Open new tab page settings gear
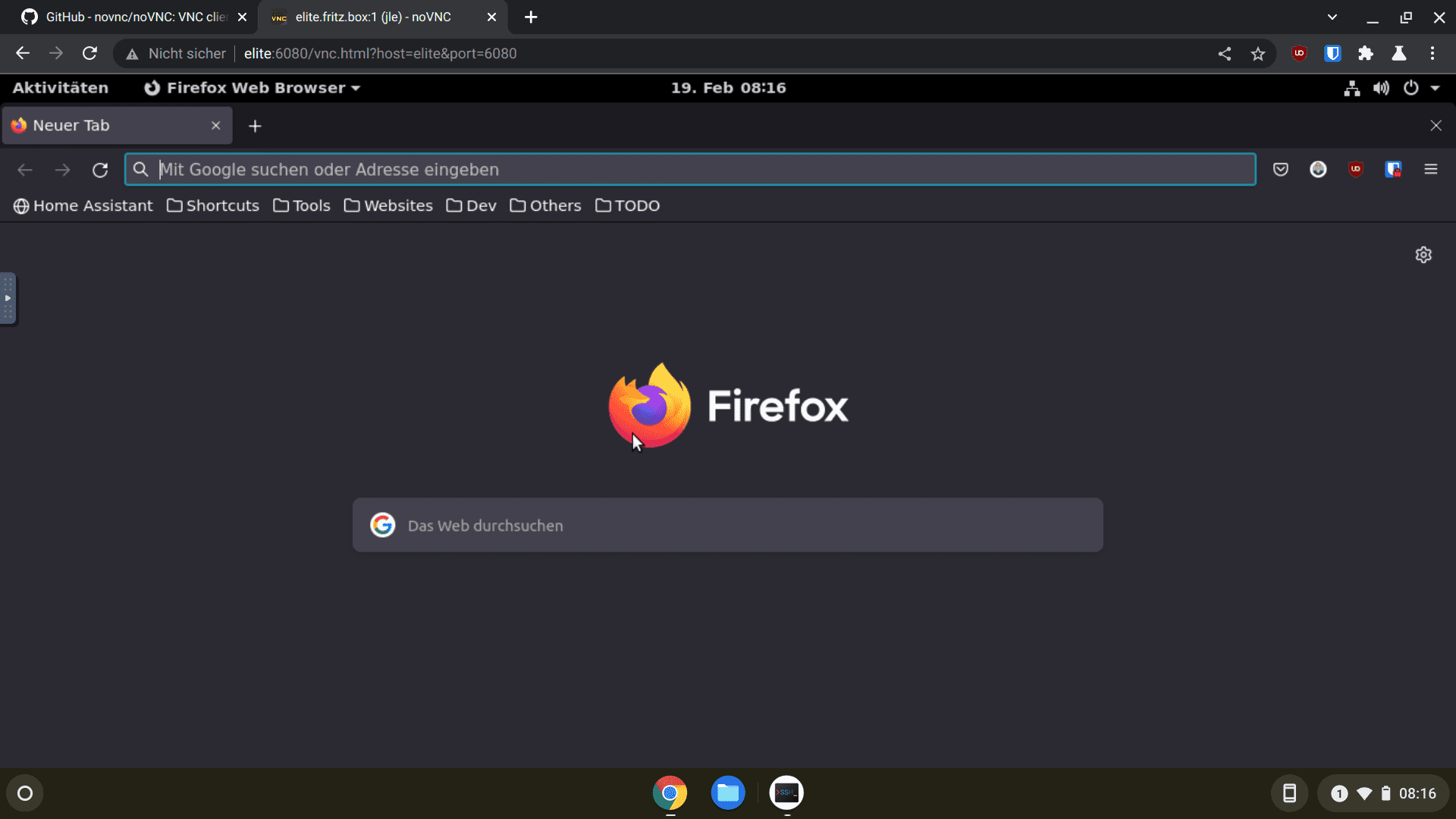1456x819 pixels. [x=1423, y=255]
